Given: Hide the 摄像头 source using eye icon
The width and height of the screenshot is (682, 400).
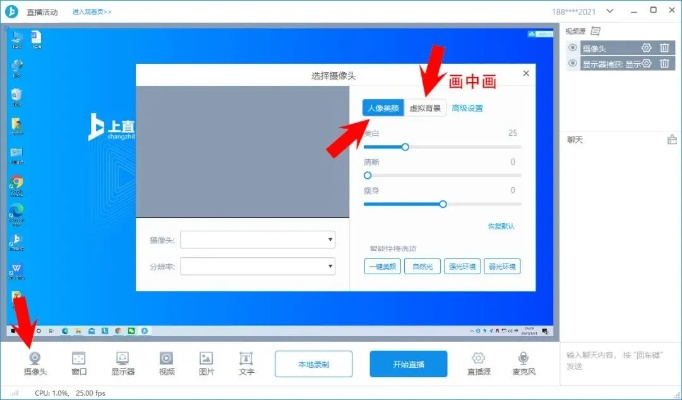Looking at the screenshot, I should coord(573,48).
